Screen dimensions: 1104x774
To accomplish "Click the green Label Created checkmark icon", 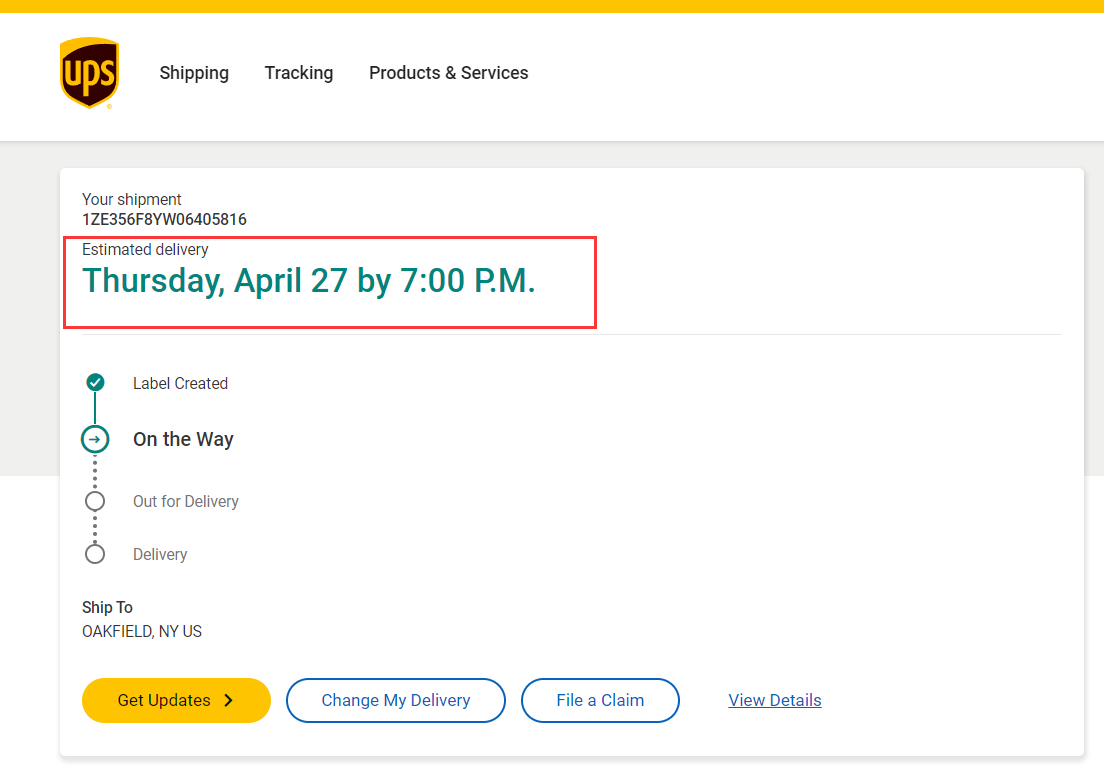I will coord(95,382).
